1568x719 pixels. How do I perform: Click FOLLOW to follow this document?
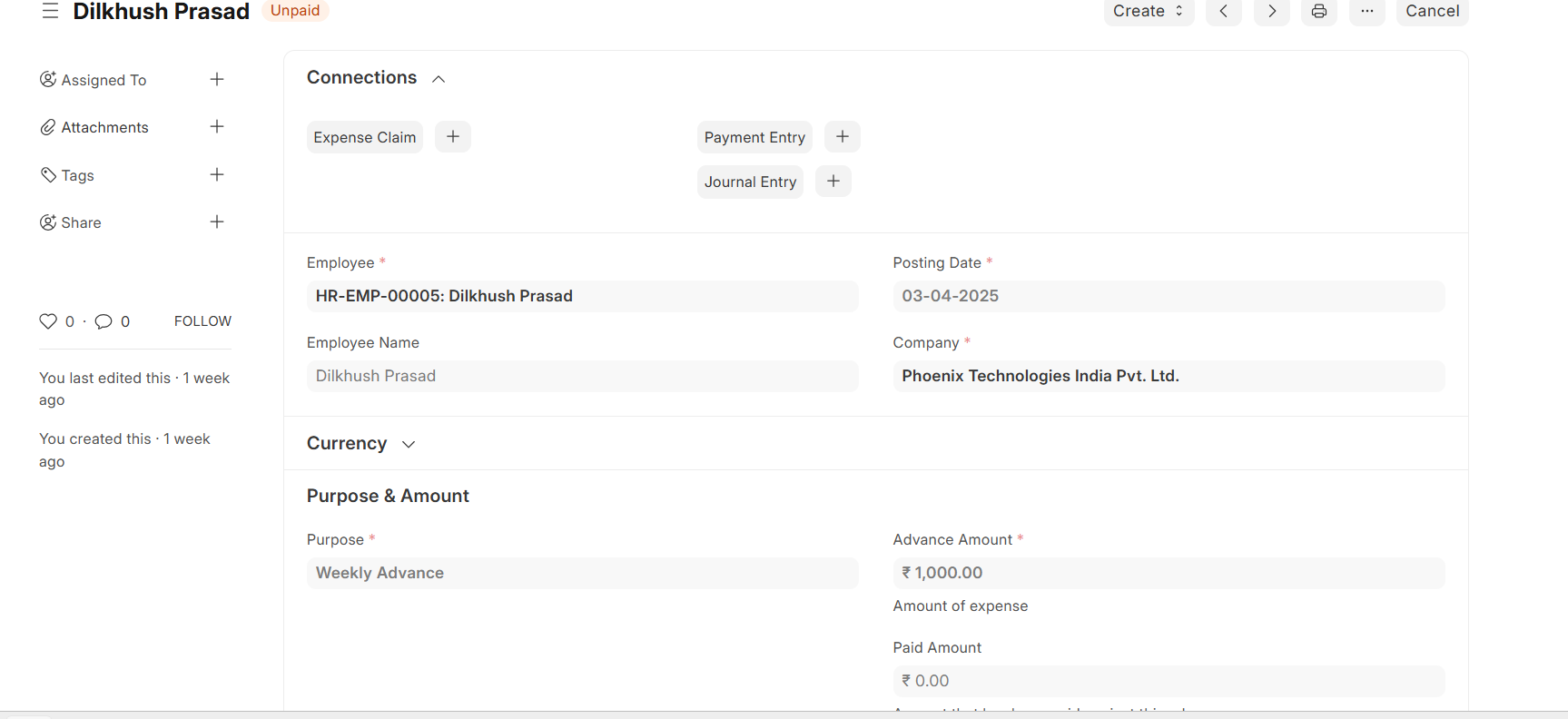point(202,321)
